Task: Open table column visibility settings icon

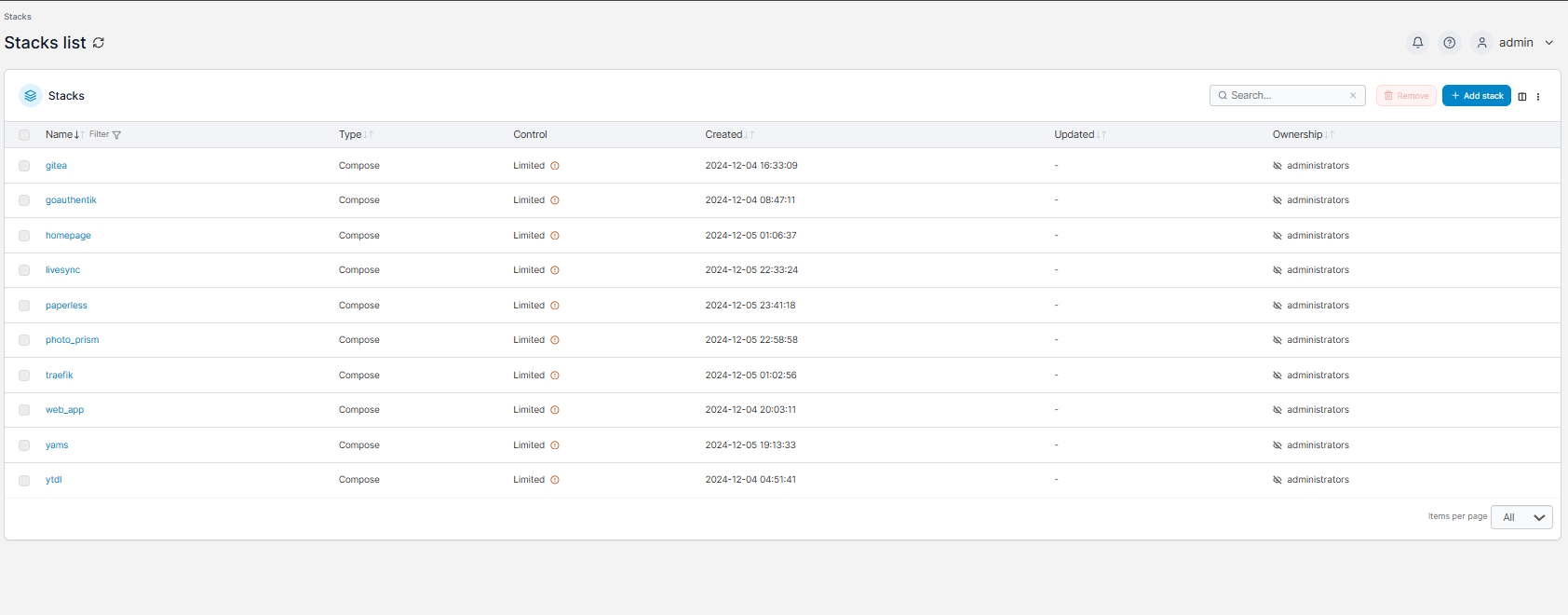Action: pyautogui.click(x=1522, y=96)
